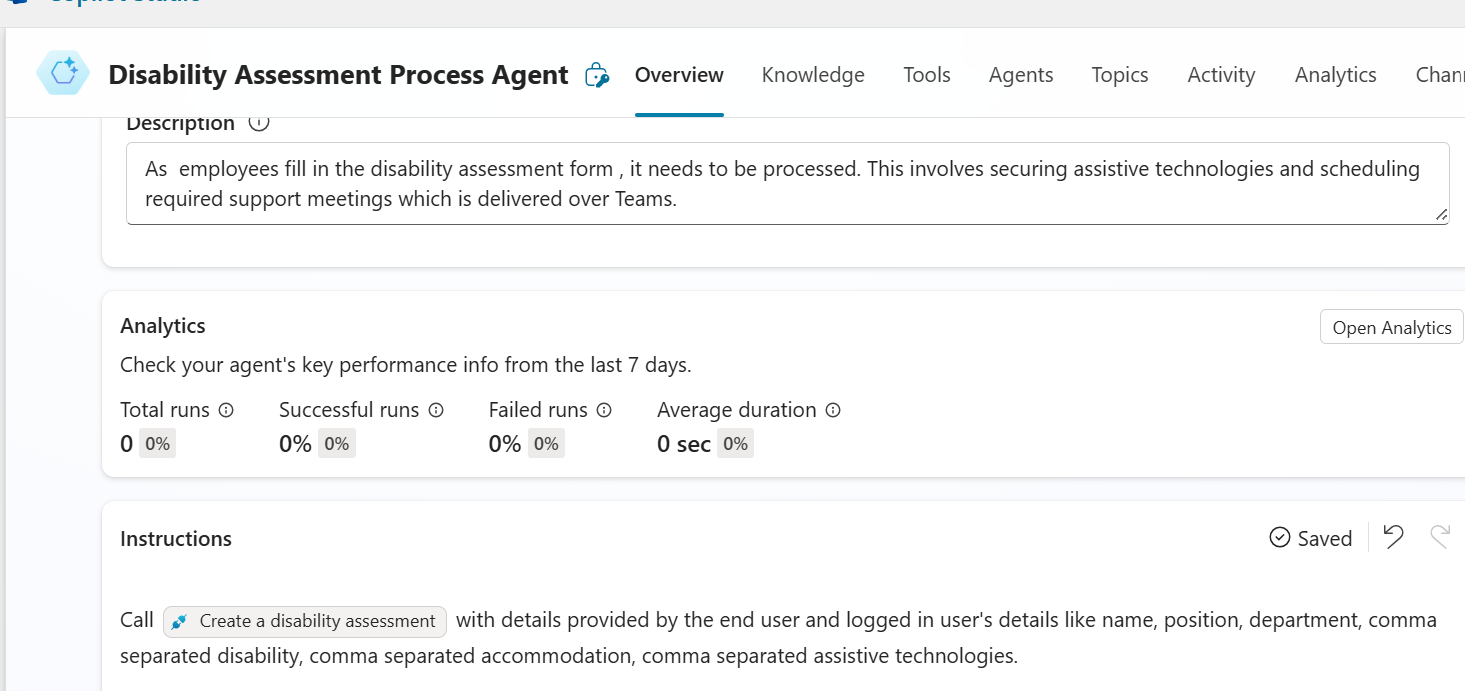1465x691 pixels.
Task: Click the agent hexagon logo icon
Action: point(63,74)
